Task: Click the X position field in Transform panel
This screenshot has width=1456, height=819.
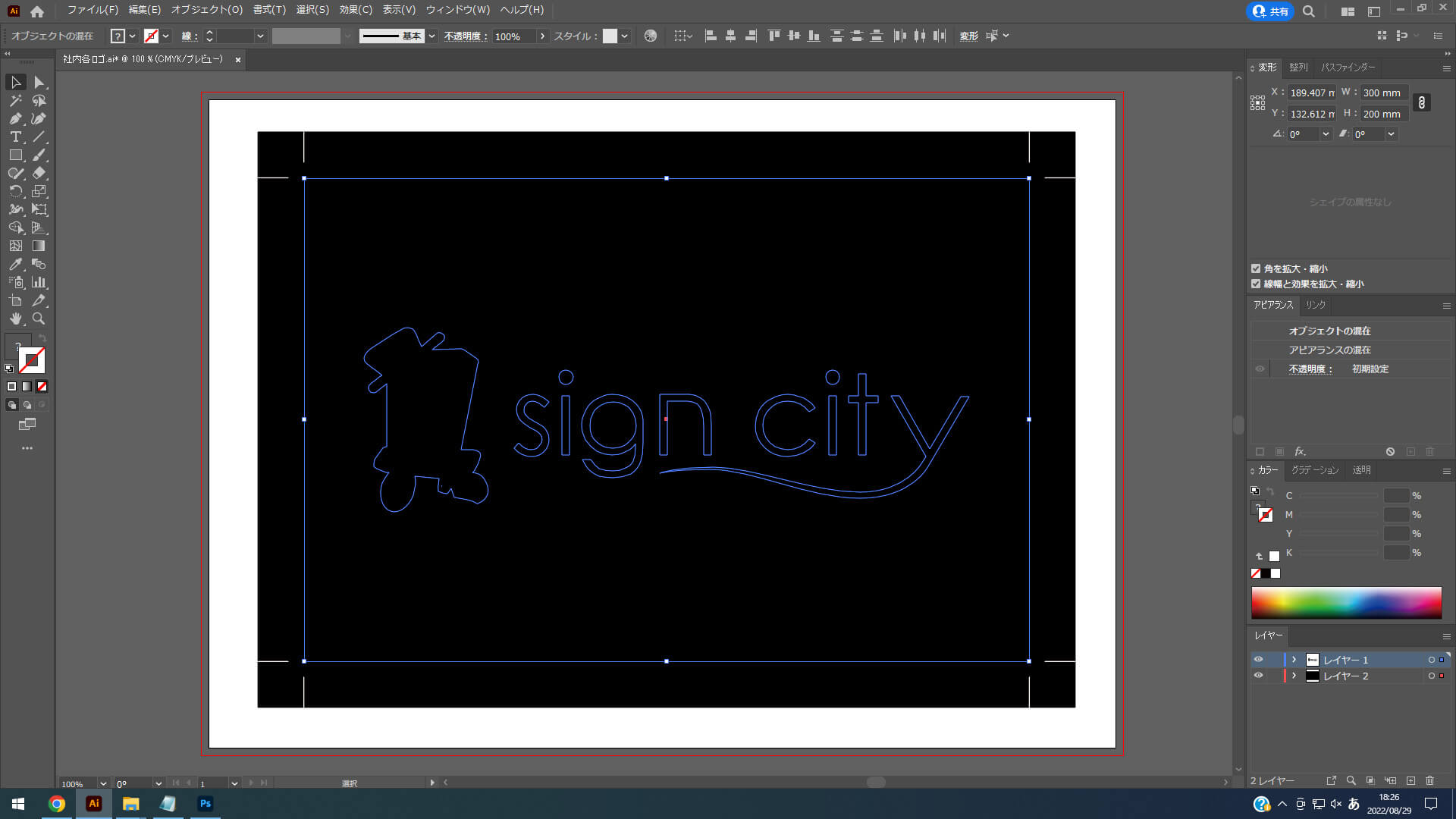Action: pos(1311,93)
